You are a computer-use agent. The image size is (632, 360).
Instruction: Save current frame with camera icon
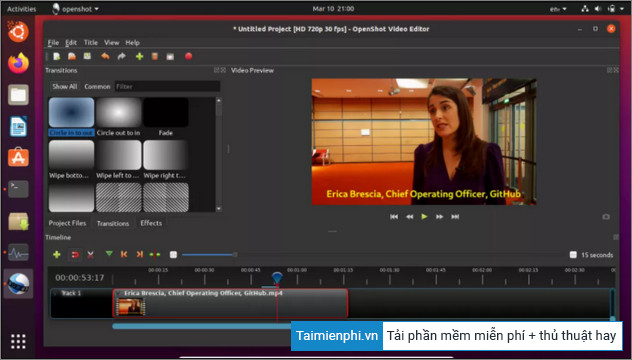[606, 217]
